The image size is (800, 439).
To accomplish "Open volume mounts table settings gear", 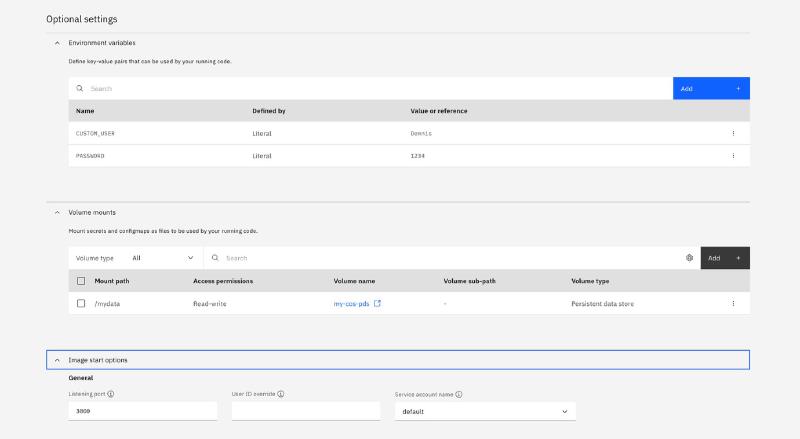I will click(689, 258).
